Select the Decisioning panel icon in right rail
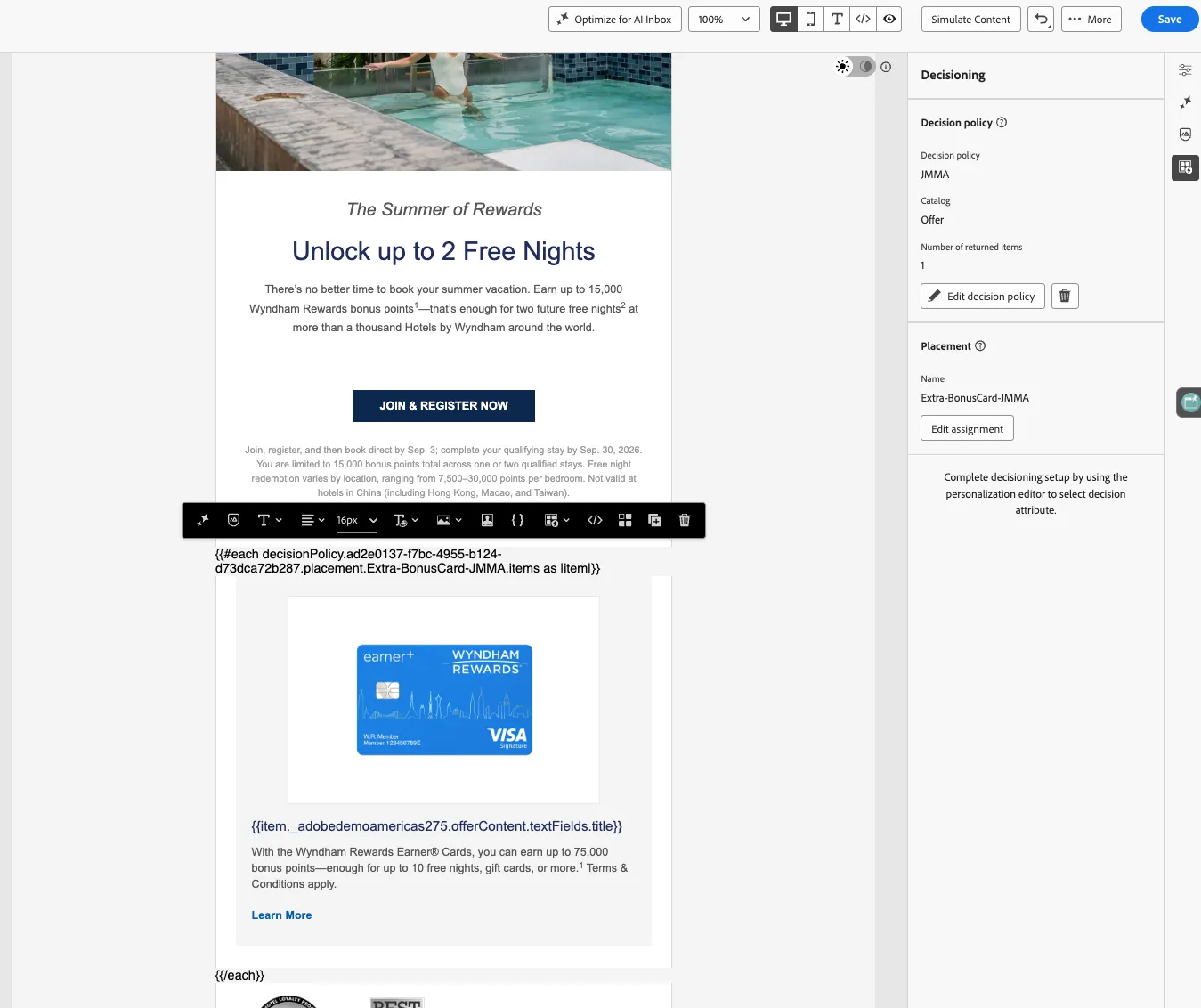 tap(1185, 167)
